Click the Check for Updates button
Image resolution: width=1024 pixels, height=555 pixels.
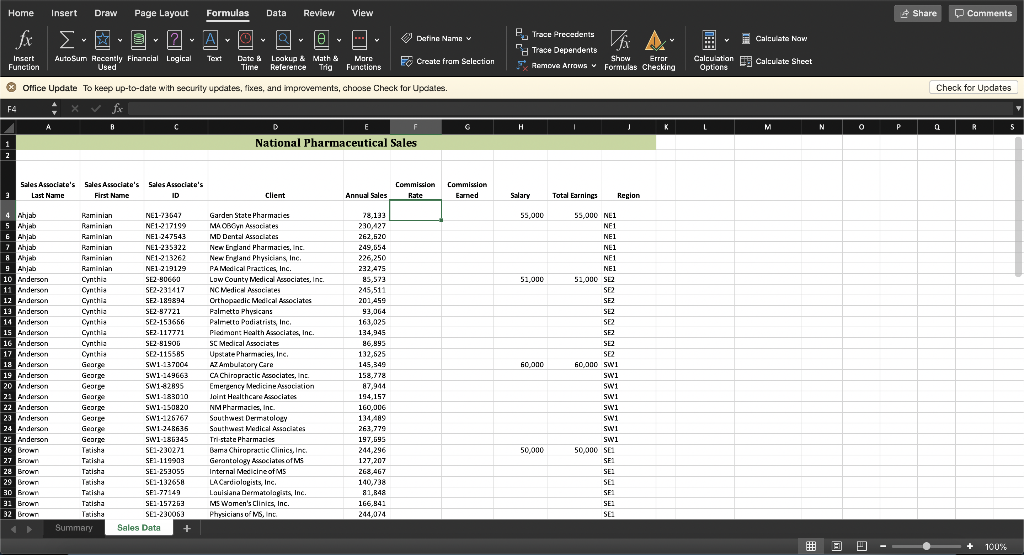(972, 88)
